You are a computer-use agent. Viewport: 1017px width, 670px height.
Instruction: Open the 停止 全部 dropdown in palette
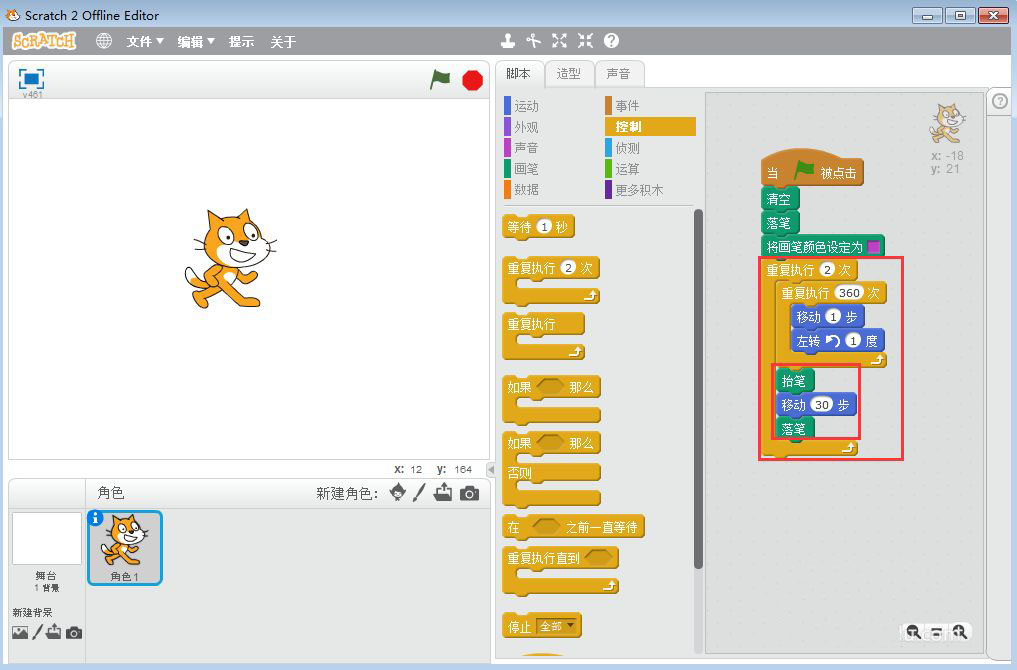[x=557, y=626]
